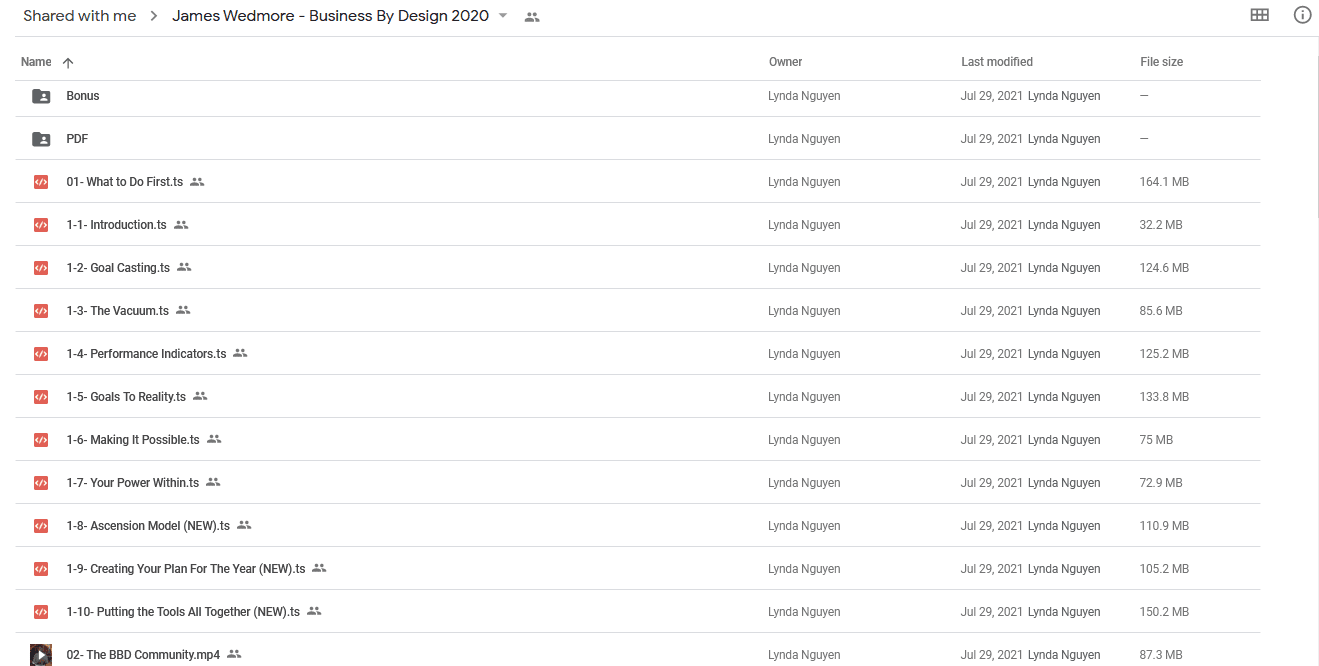Open the folder name dropdown arrow in breadcrumb

[503, 16]
